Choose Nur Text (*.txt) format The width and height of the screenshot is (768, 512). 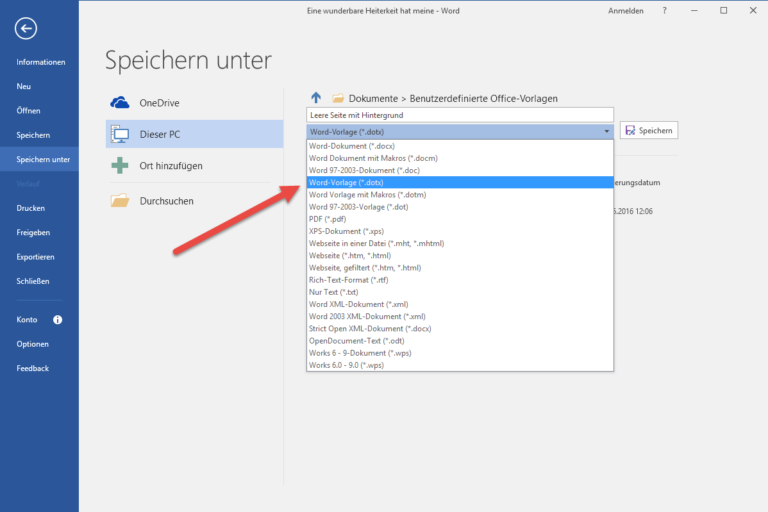[460, 292]
